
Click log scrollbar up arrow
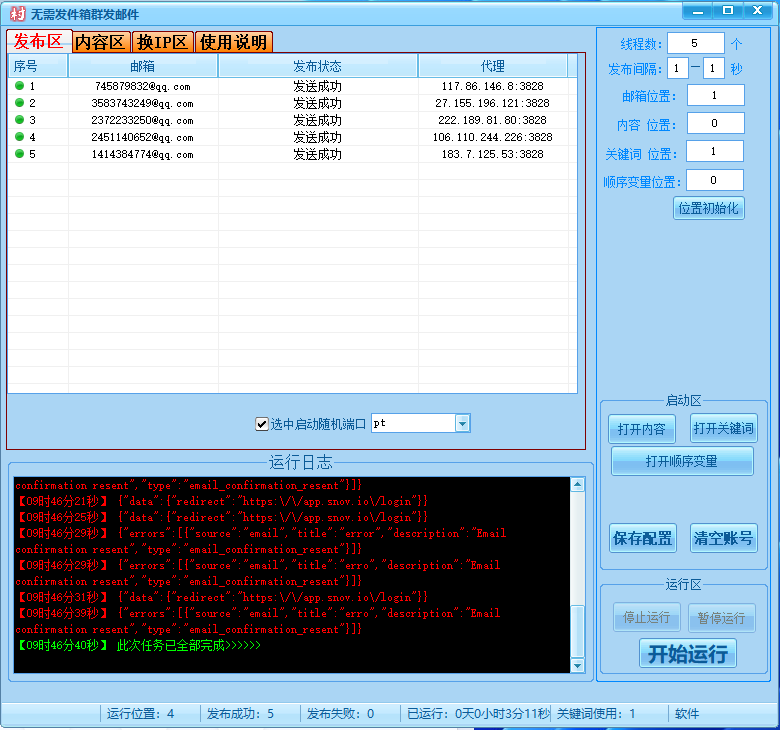click(577, 485)
